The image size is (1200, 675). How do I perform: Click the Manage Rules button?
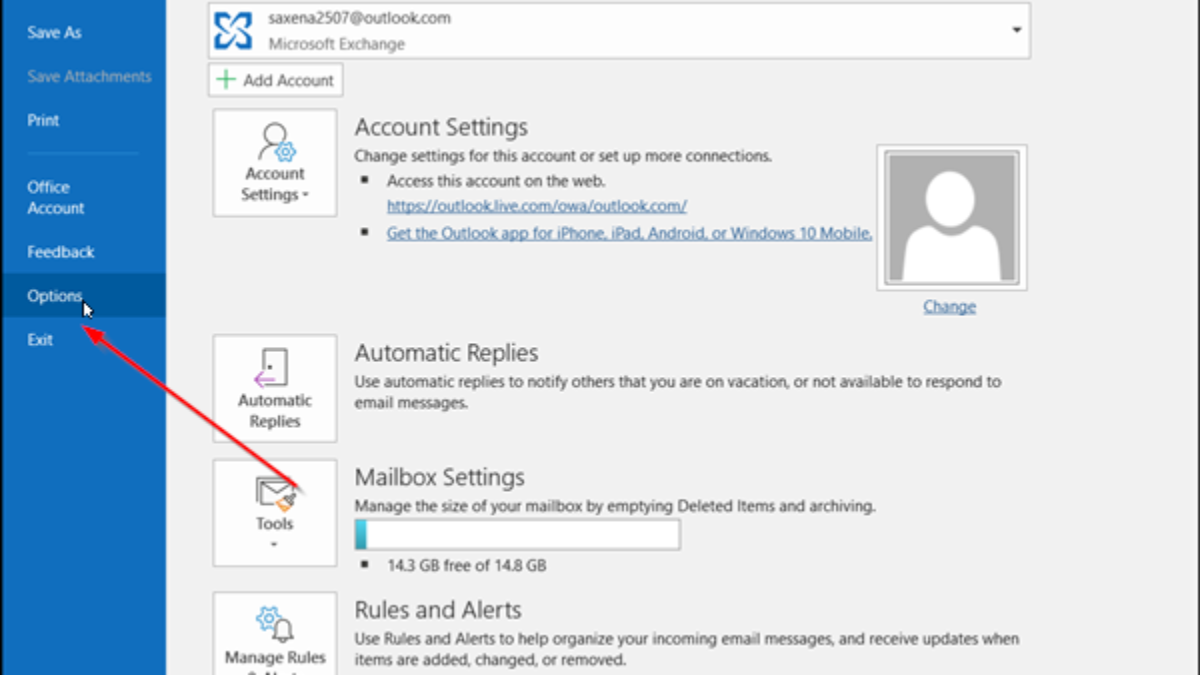pos(275,634)
